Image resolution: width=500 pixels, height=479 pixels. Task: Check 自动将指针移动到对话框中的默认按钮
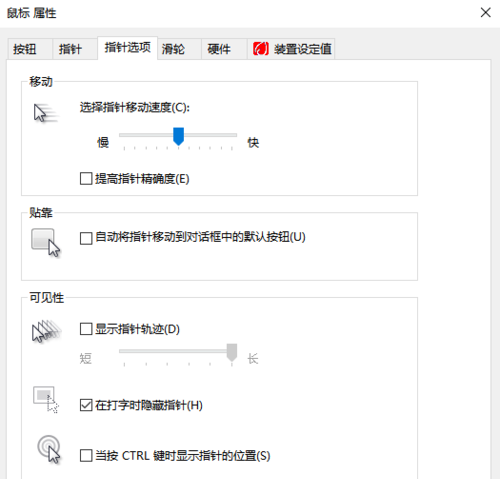coord(86,238)
